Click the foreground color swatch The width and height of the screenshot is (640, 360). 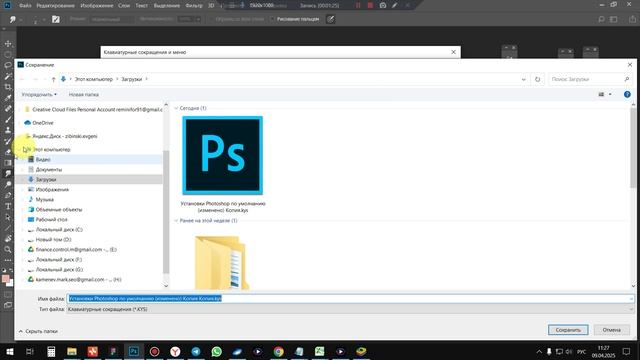point(6,279)
